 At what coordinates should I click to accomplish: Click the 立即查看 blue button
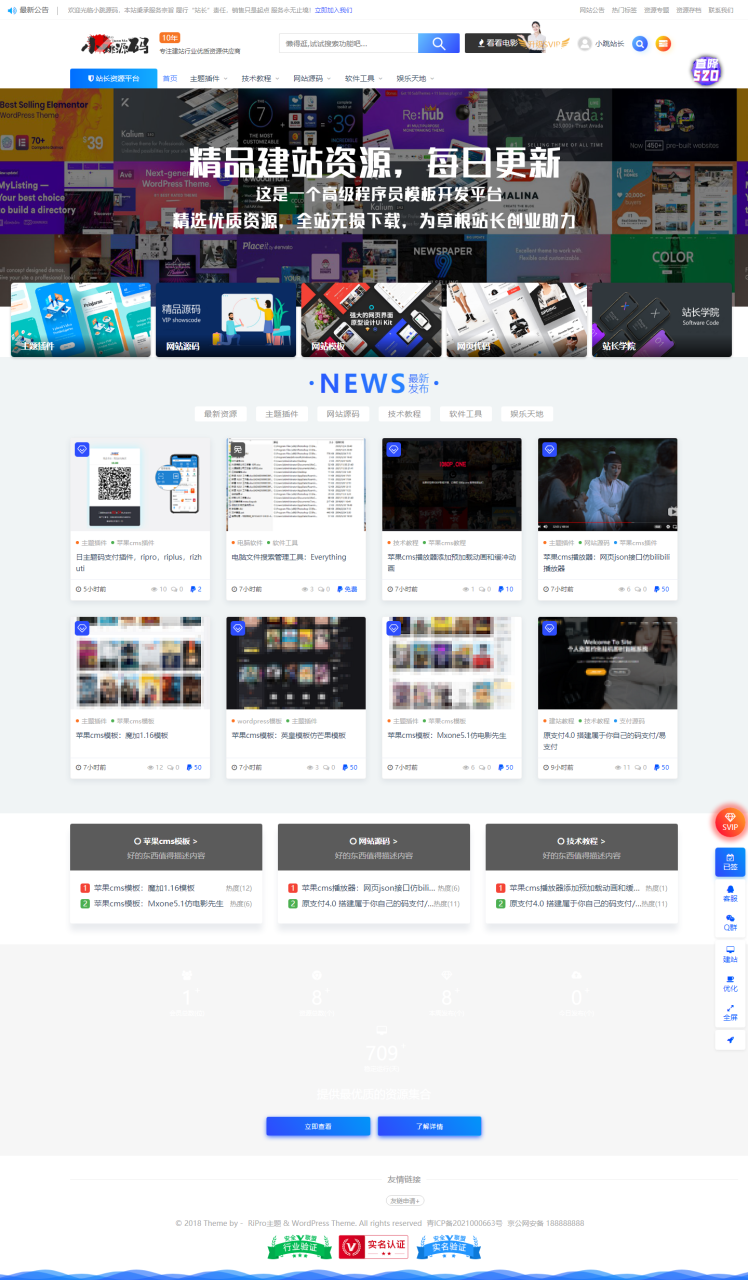(318, 1126)
